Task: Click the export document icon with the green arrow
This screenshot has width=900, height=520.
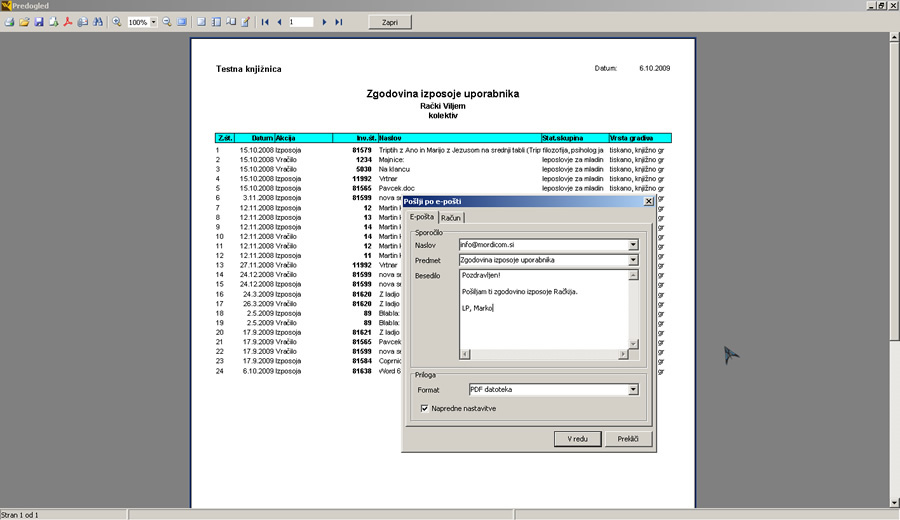Action: [53, 22]
